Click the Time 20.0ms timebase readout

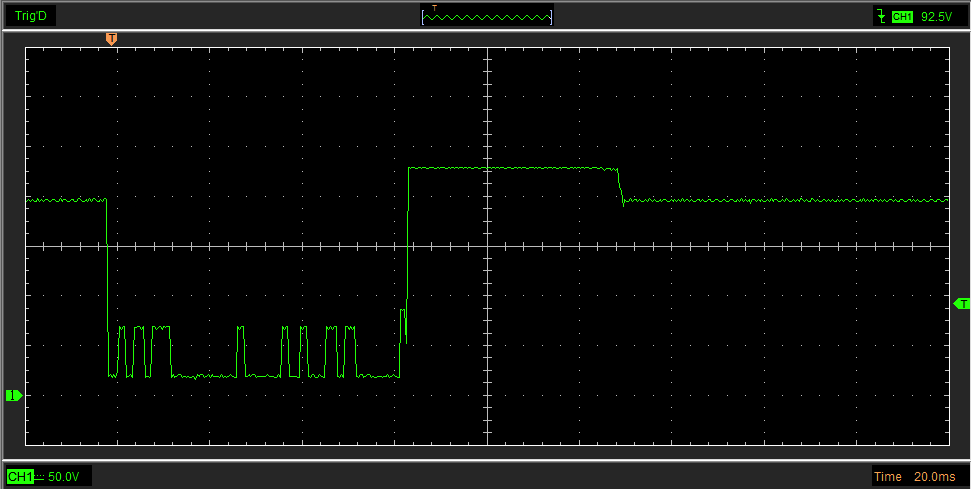click(915, 477)
